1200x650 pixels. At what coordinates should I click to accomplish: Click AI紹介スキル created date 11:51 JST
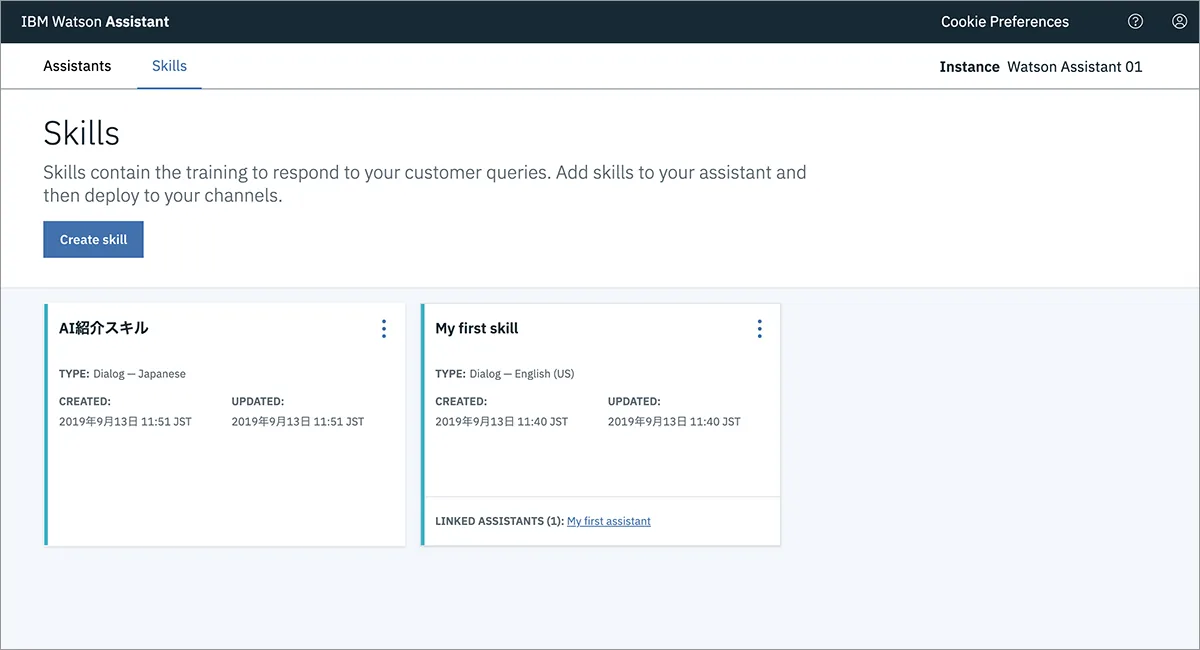pyautogui.click(x=125, y=422)
